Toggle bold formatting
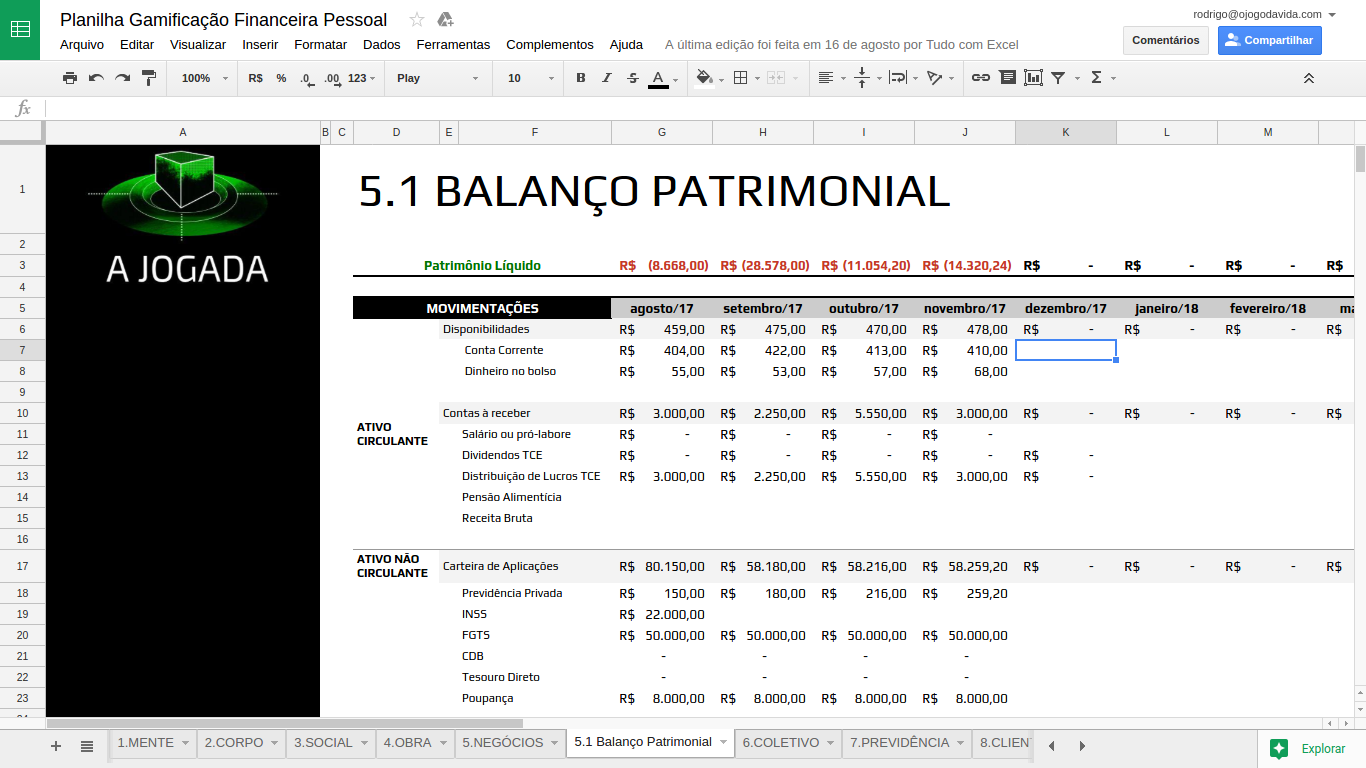 click(581, 78)
